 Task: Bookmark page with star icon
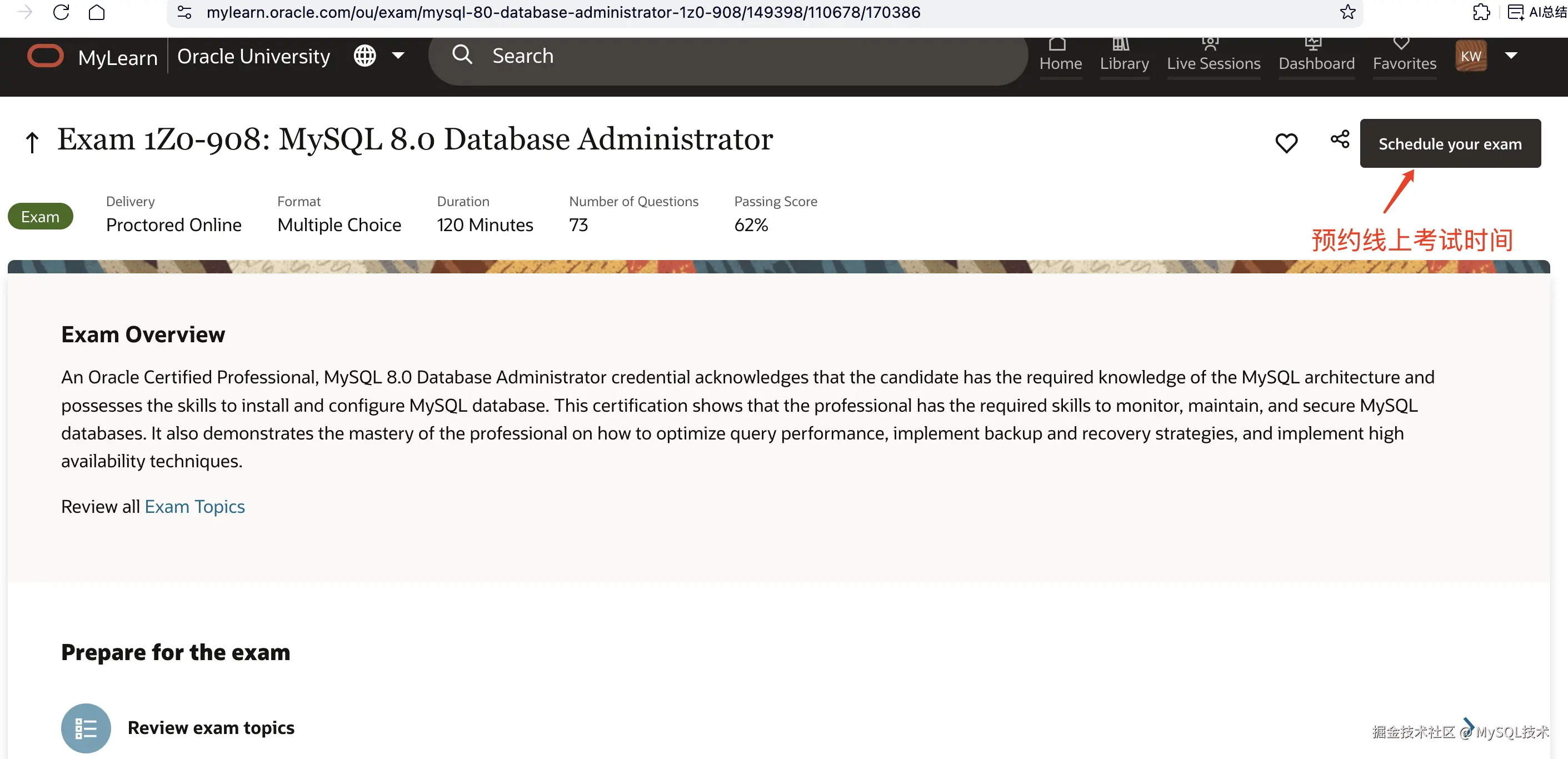pyautogui.click(x=1347, y=12)
